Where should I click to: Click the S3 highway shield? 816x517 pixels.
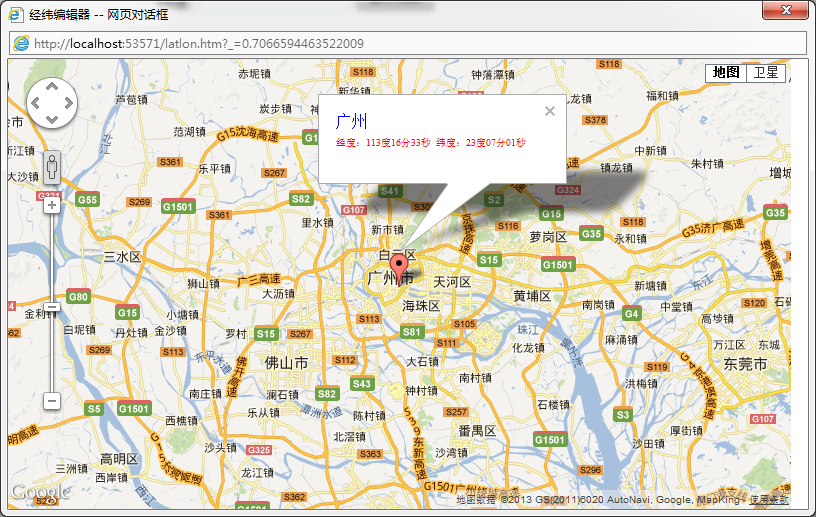coord(623,414)
